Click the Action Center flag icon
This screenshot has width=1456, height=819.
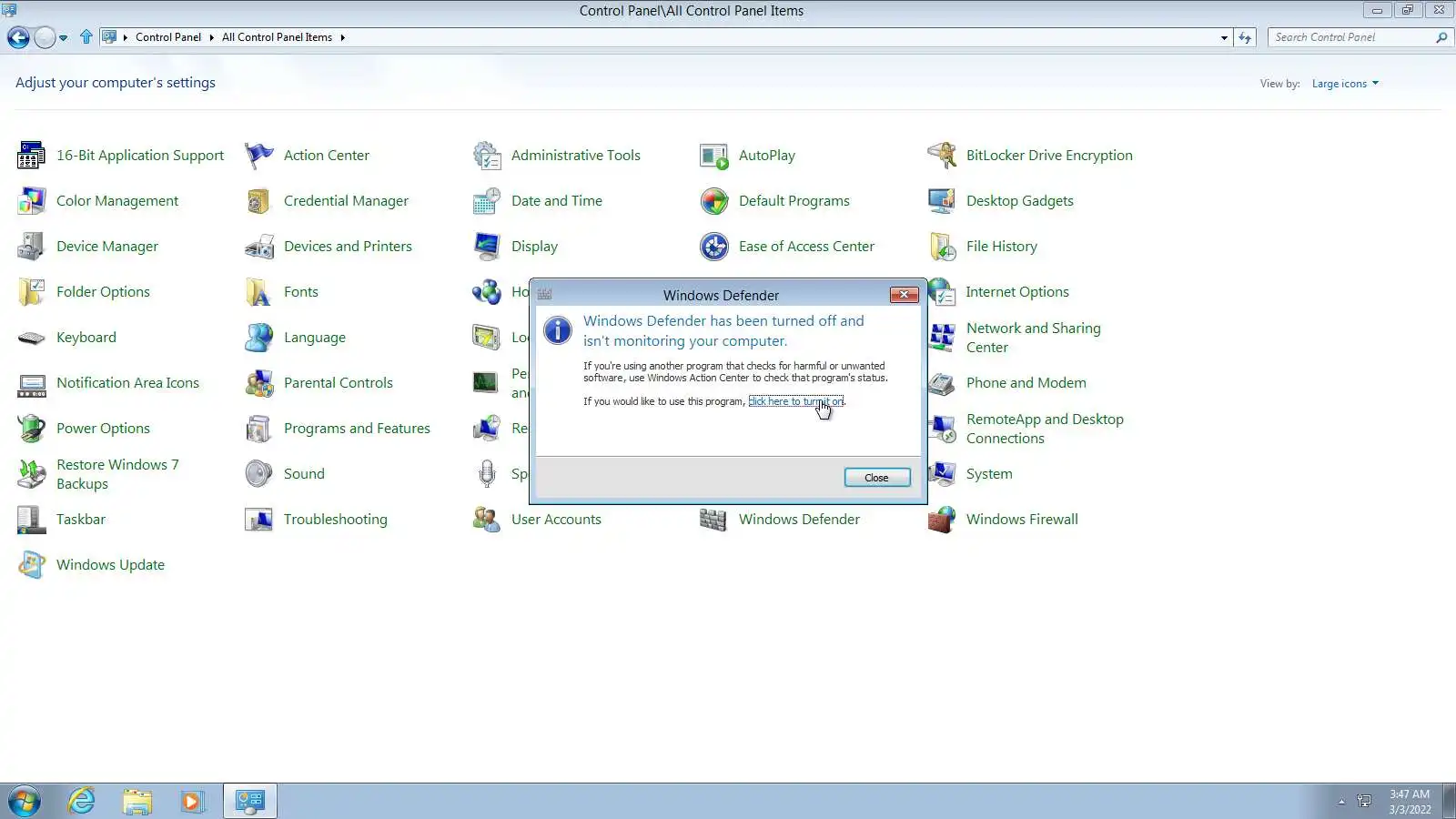coord(258,156)
